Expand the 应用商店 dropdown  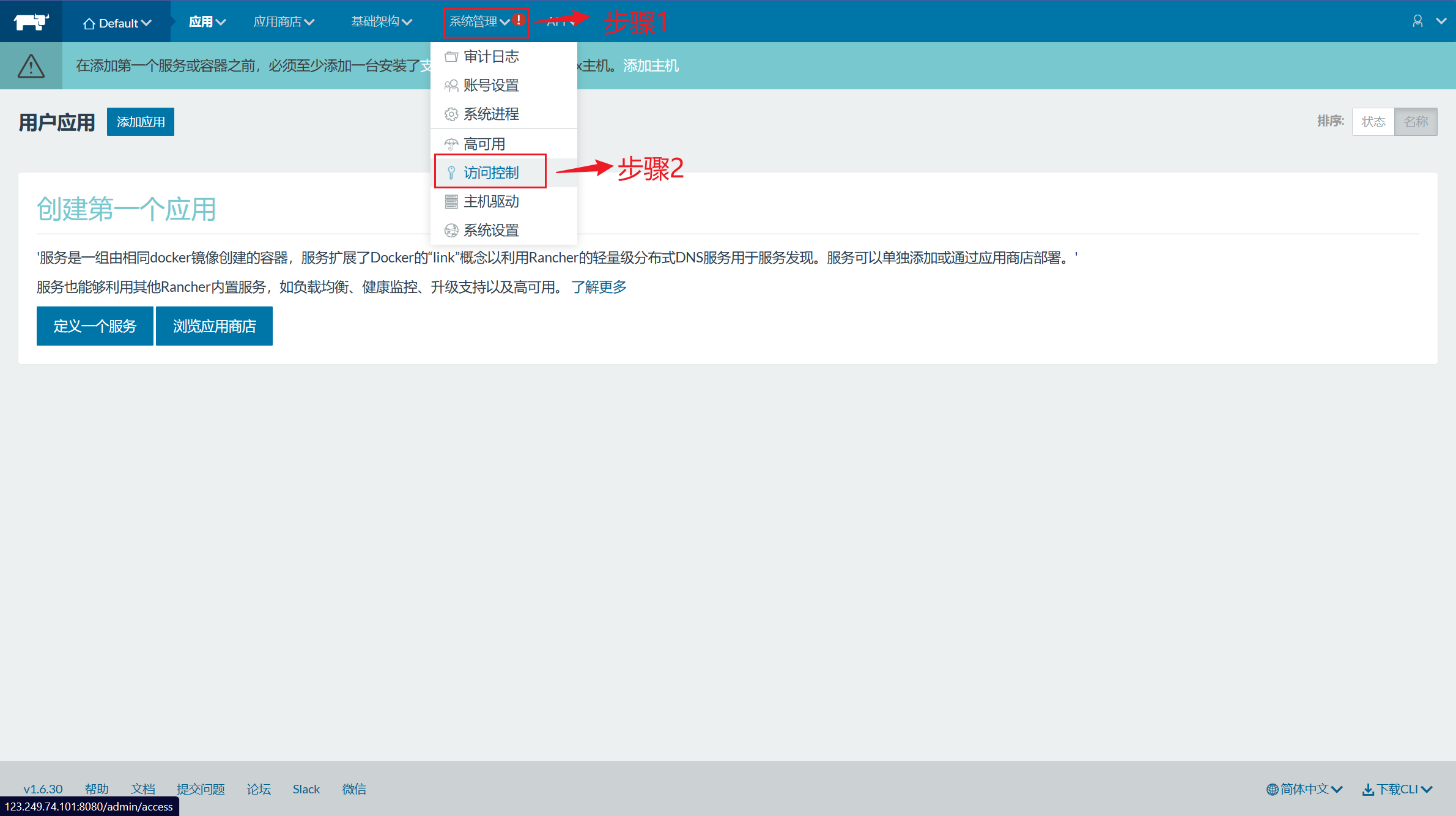(284, 22)
